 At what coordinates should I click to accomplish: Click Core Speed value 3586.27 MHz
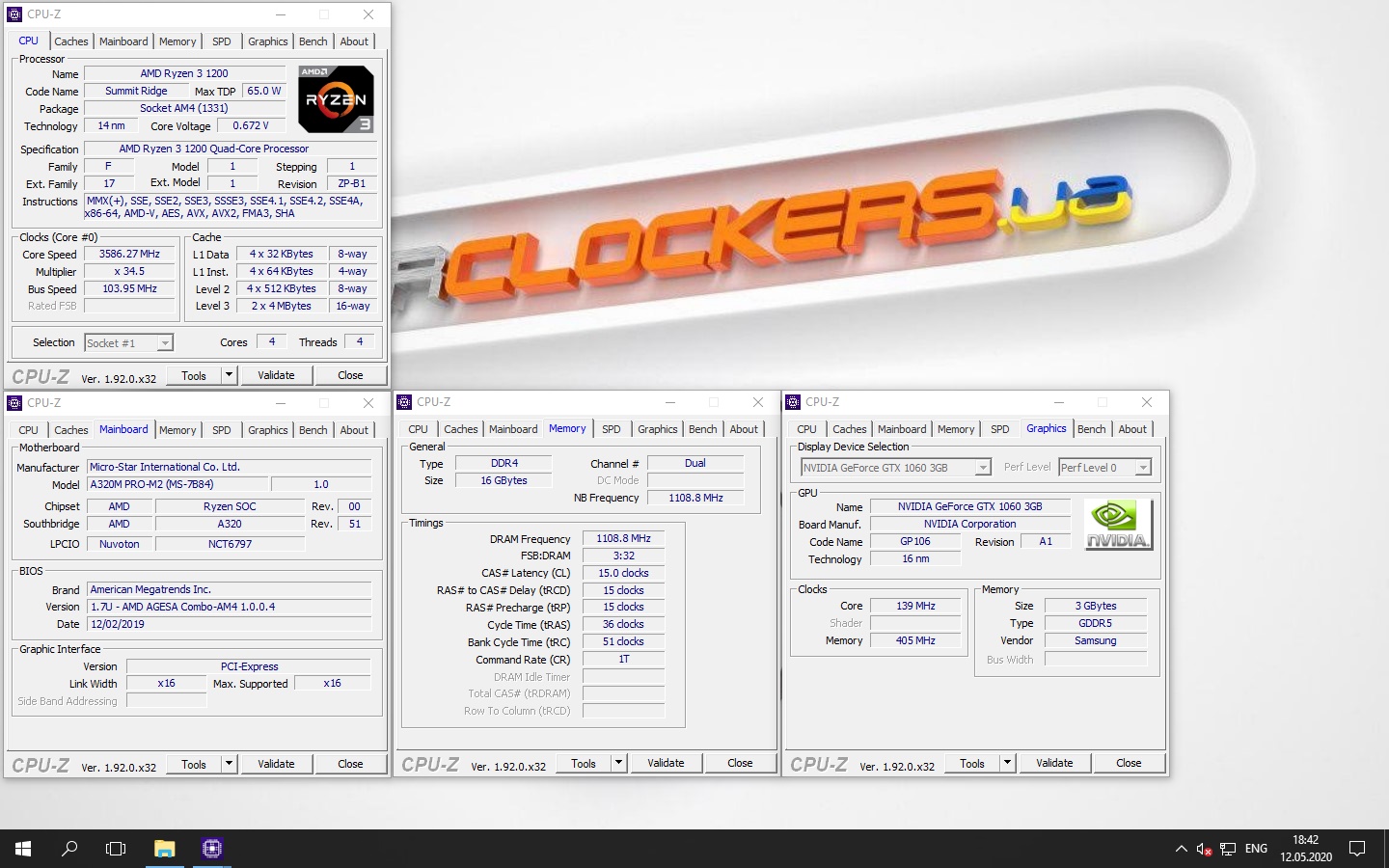coord(129,254)
